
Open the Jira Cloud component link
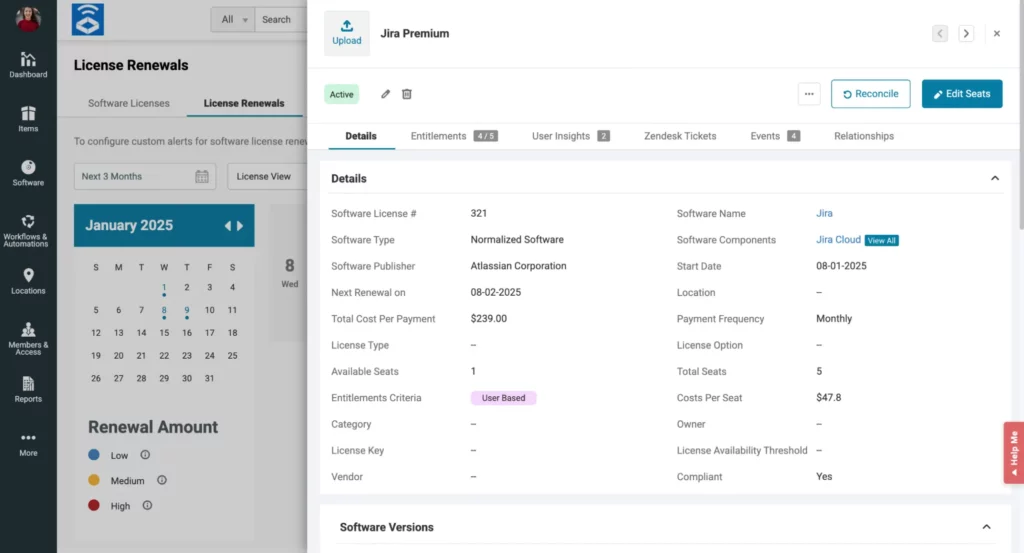pos(838,240)
